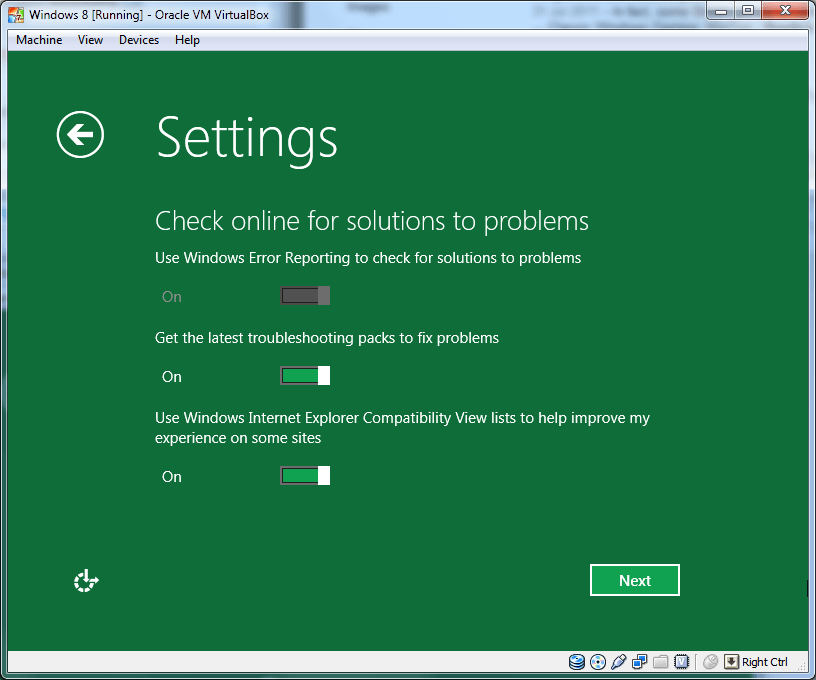Click the mouse integration status icon
816x680 pixels.
pyautogui.click(x=710, y=662)
